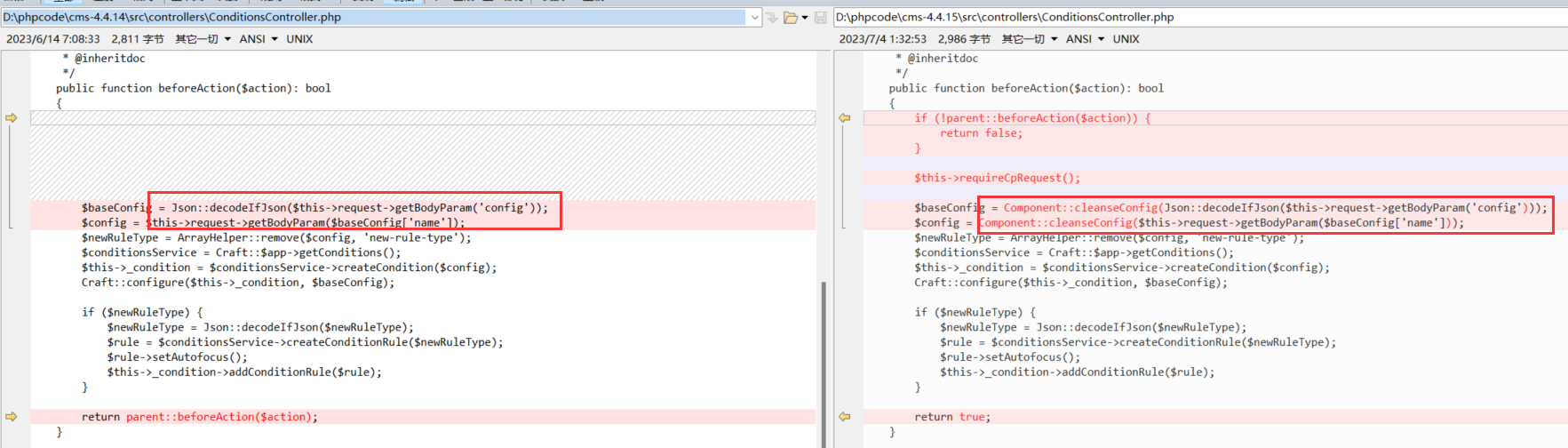
Task: Copy left difference arrow at beforeAction block
Action: [12, 117]
